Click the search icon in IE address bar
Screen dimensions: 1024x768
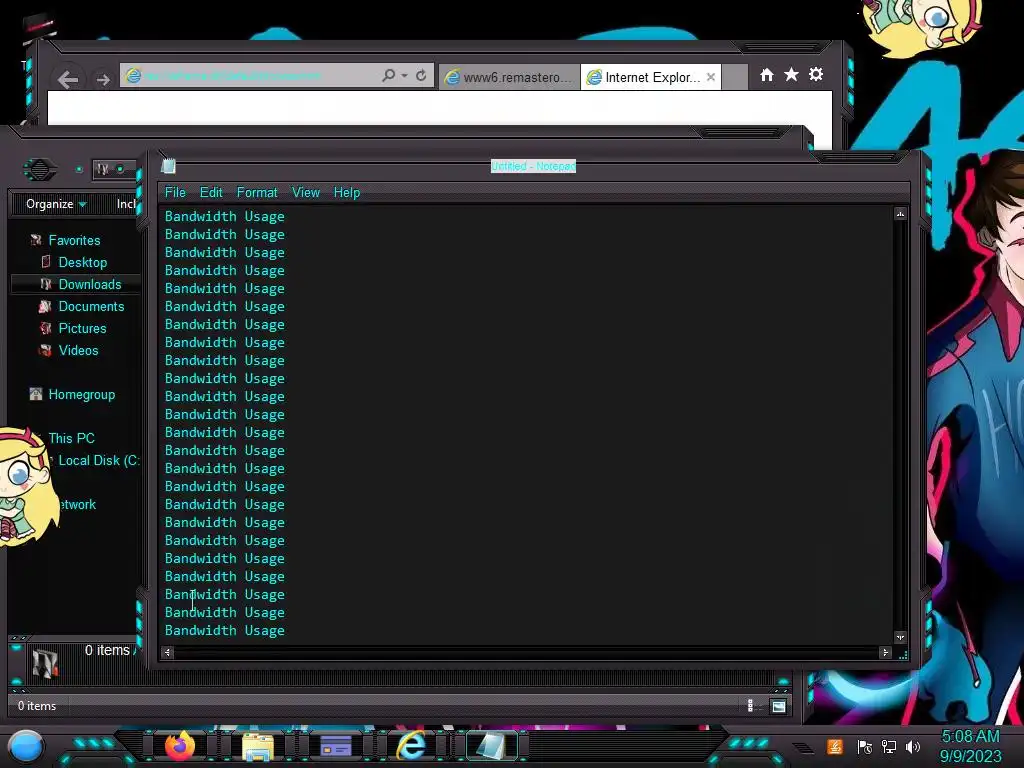pos(389,76)
